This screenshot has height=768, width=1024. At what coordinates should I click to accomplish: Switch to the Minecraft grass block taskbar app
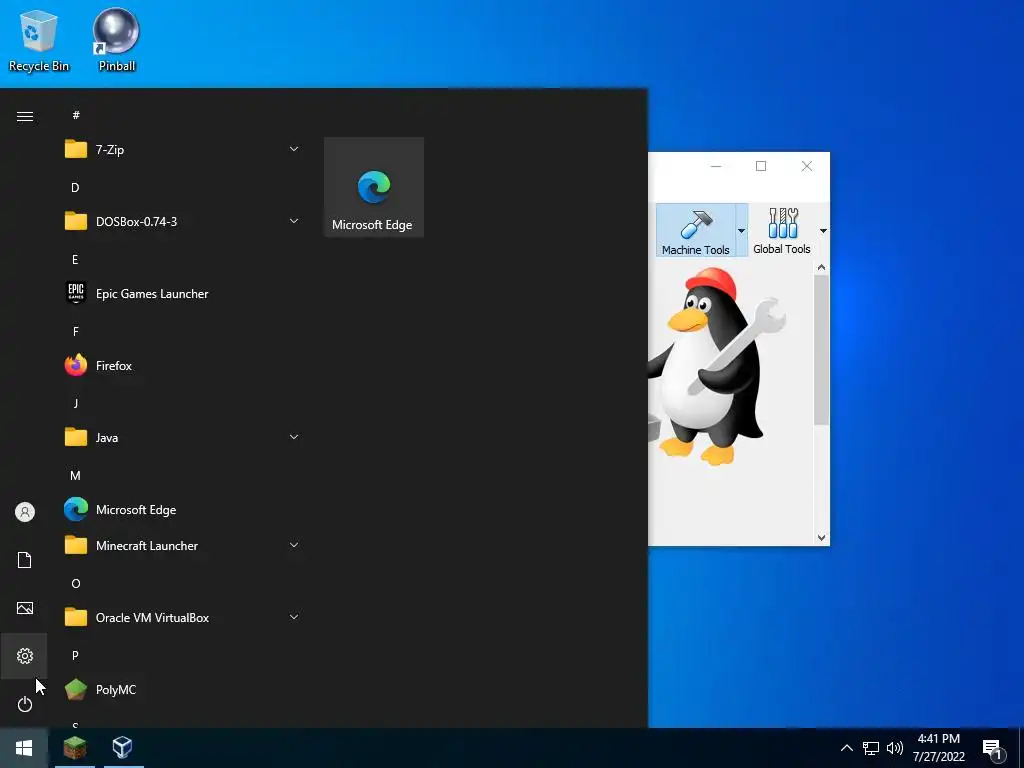(x=74, y=748)
